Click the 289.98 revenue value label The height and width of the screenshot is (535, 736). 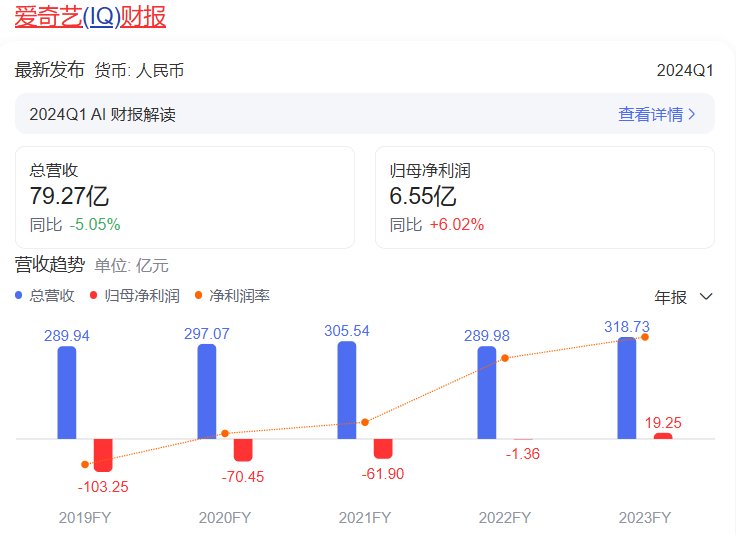pos(487,336)
